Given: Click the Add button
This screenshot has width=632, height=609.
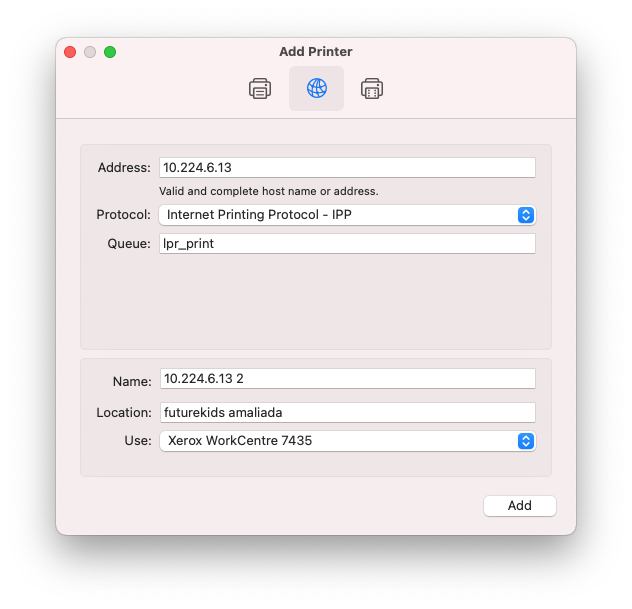Looking at the screenshot, I should click(520, 506).
